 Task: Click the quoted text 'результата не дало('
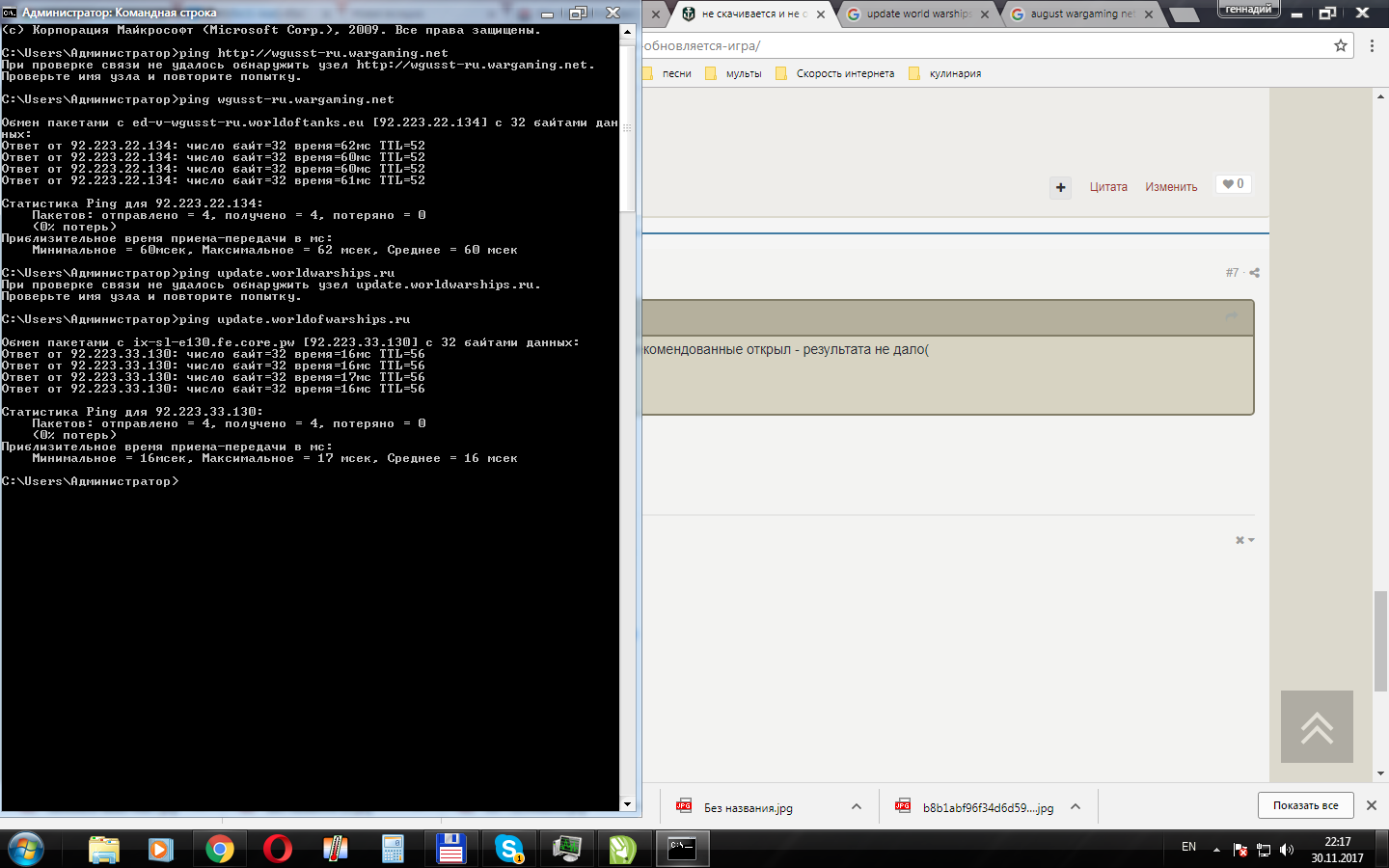(x=866, y=349)
